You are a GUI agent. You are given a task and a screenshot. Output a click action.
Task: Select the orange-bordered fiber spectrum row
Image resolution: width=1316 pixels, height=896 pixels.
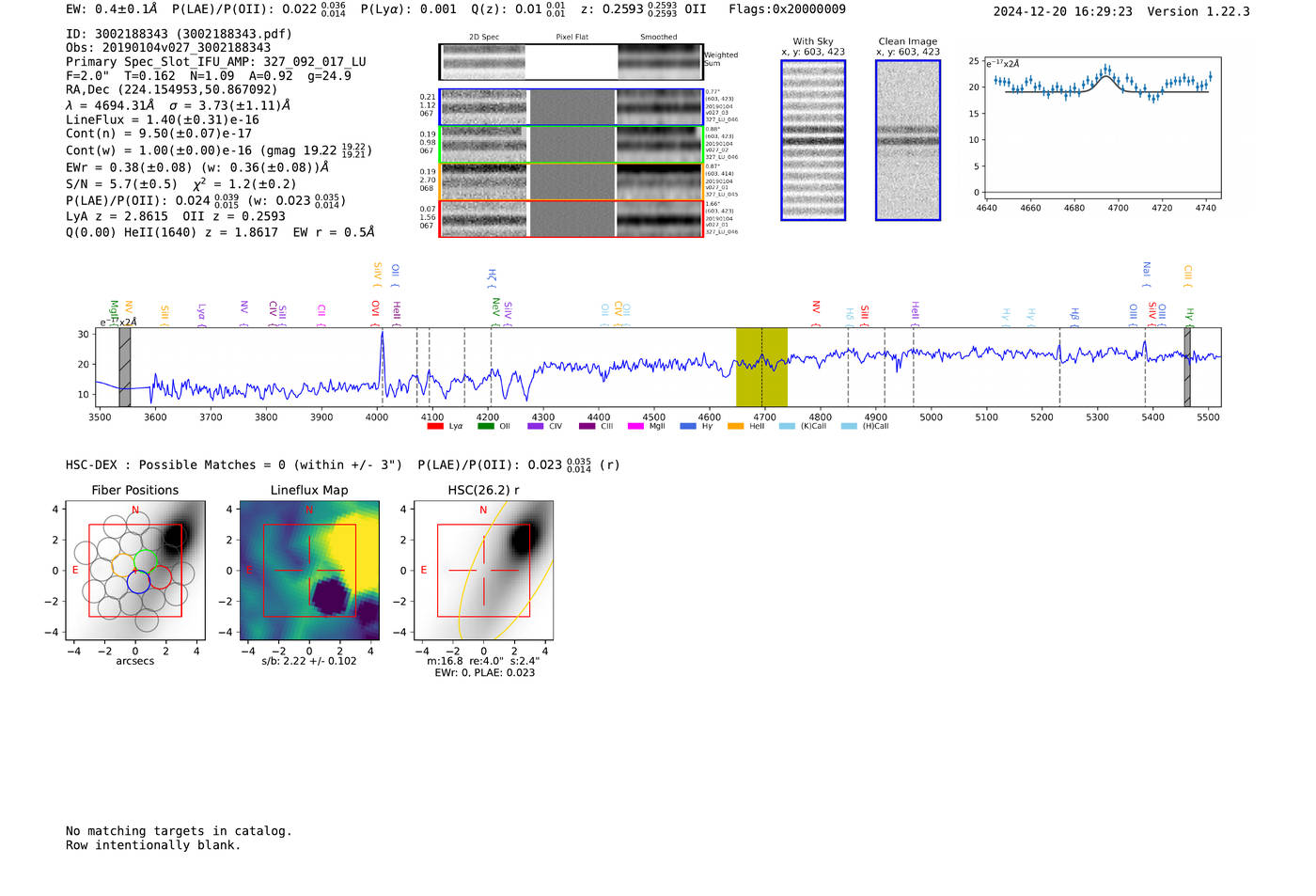(572, 181)
